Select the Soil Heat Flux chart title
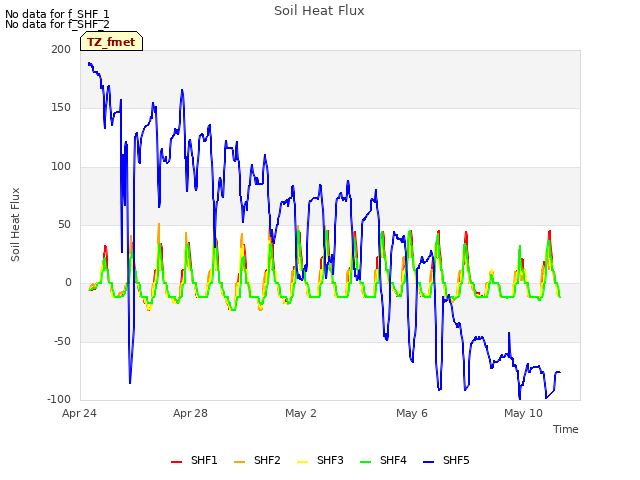This screenshot has height=480, width=640. tap(319, 11)
